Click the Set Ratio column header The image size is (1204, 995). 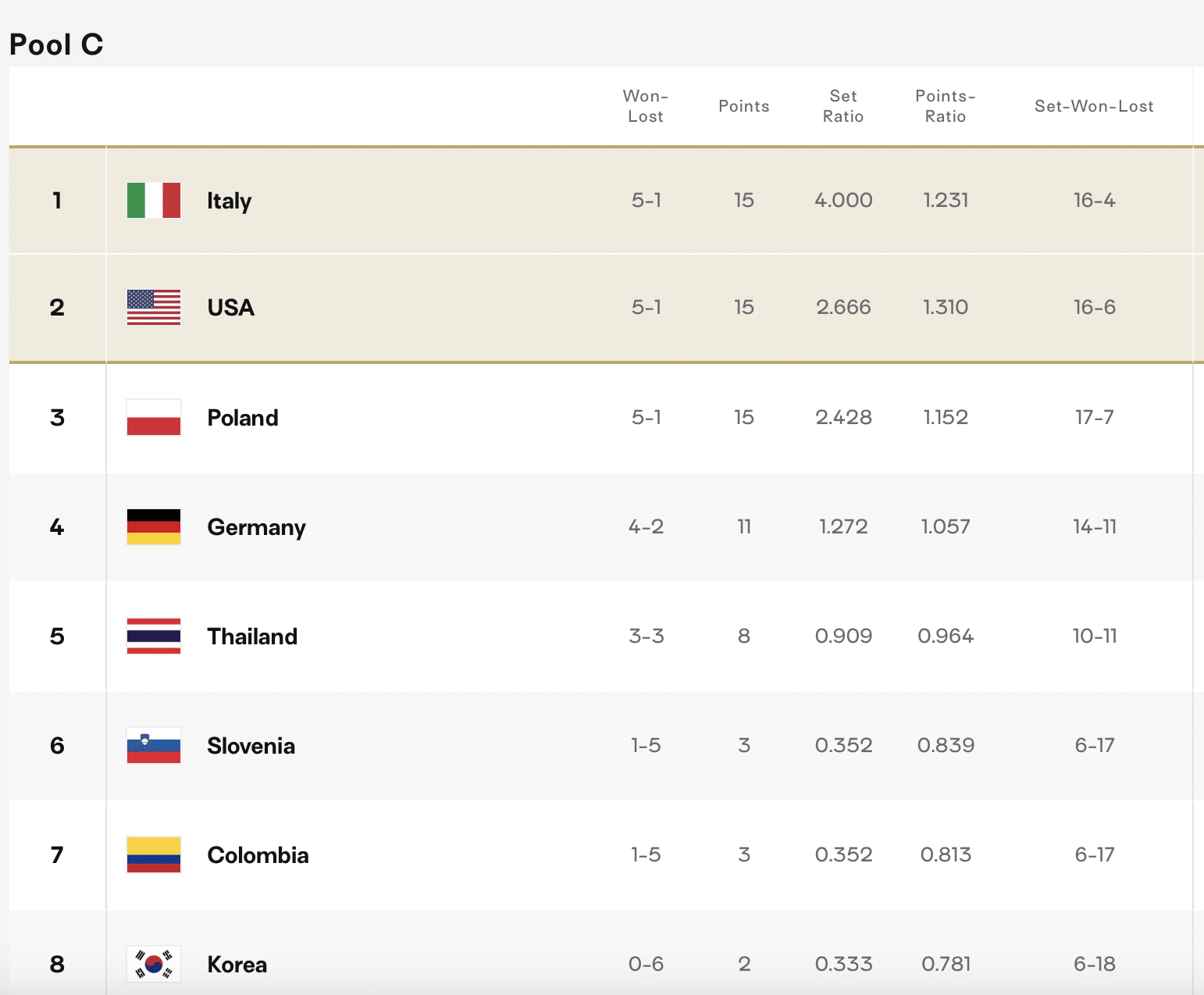843,106
